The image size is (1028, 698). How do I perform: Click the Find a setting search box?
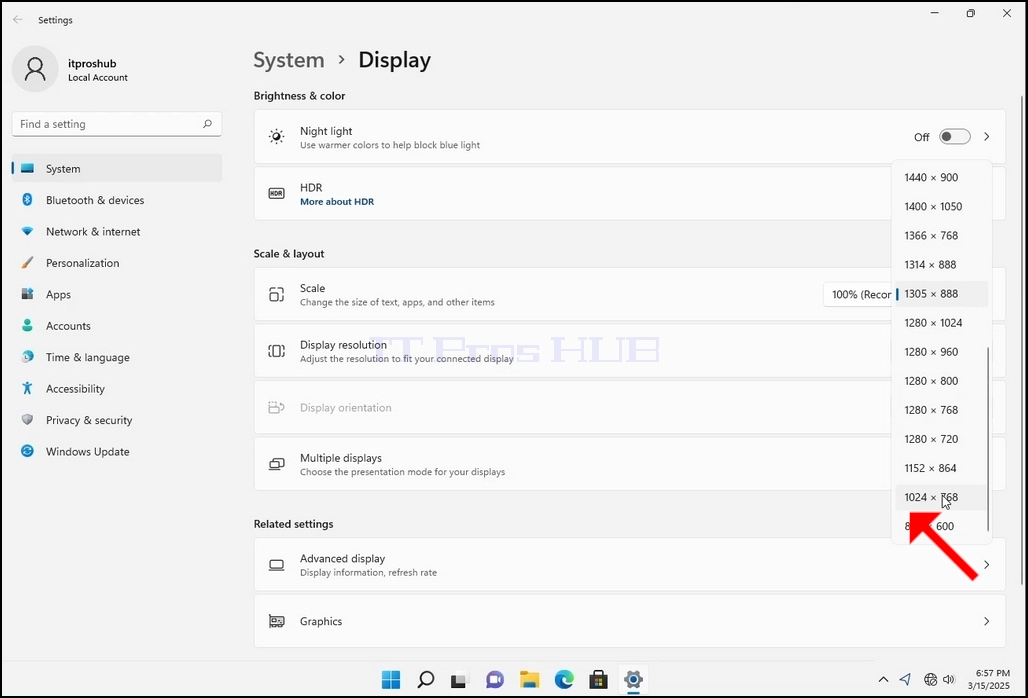(x=117, y=124)
